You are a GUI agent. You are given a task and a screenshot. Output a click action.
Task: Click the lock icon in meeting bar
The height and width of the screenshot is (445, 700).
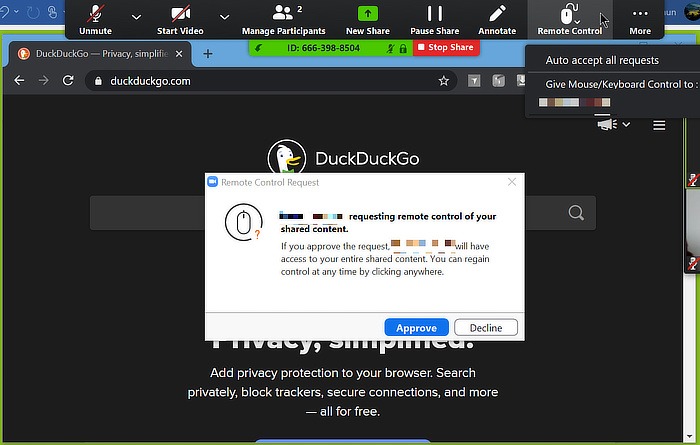point(403,48)
